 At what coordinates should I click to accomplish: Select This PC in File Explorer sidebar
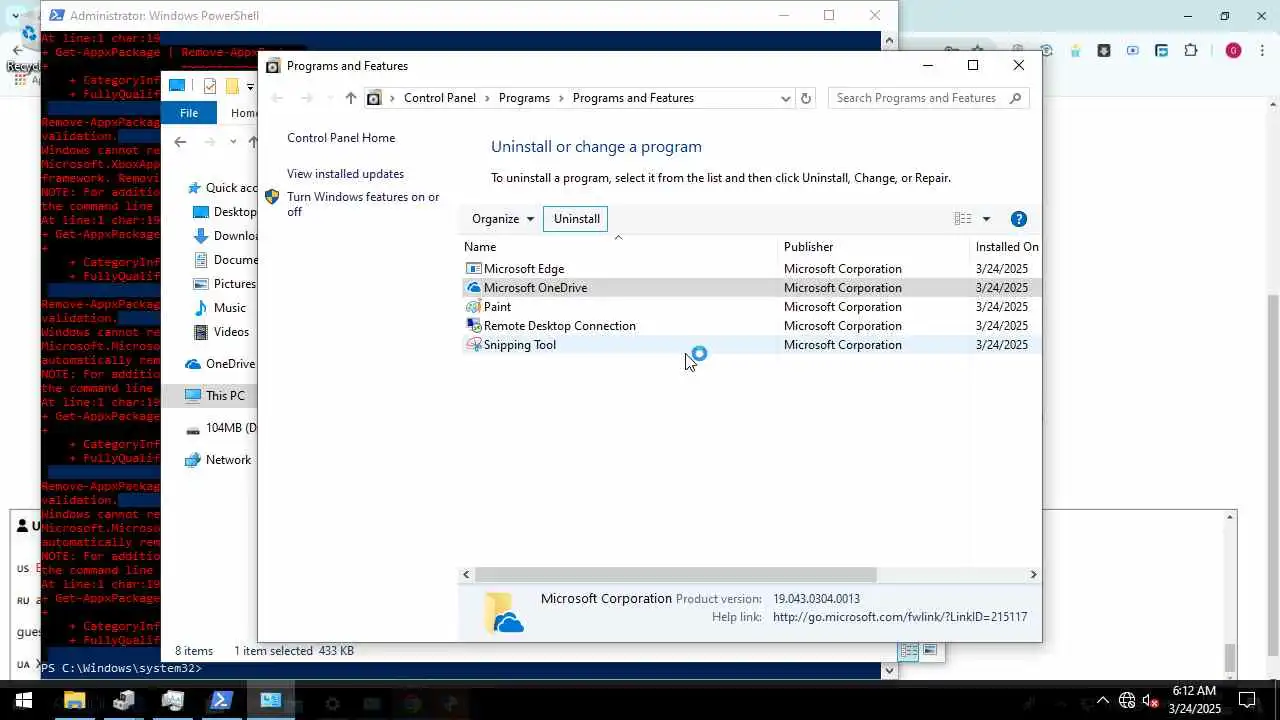coord(225,396)
